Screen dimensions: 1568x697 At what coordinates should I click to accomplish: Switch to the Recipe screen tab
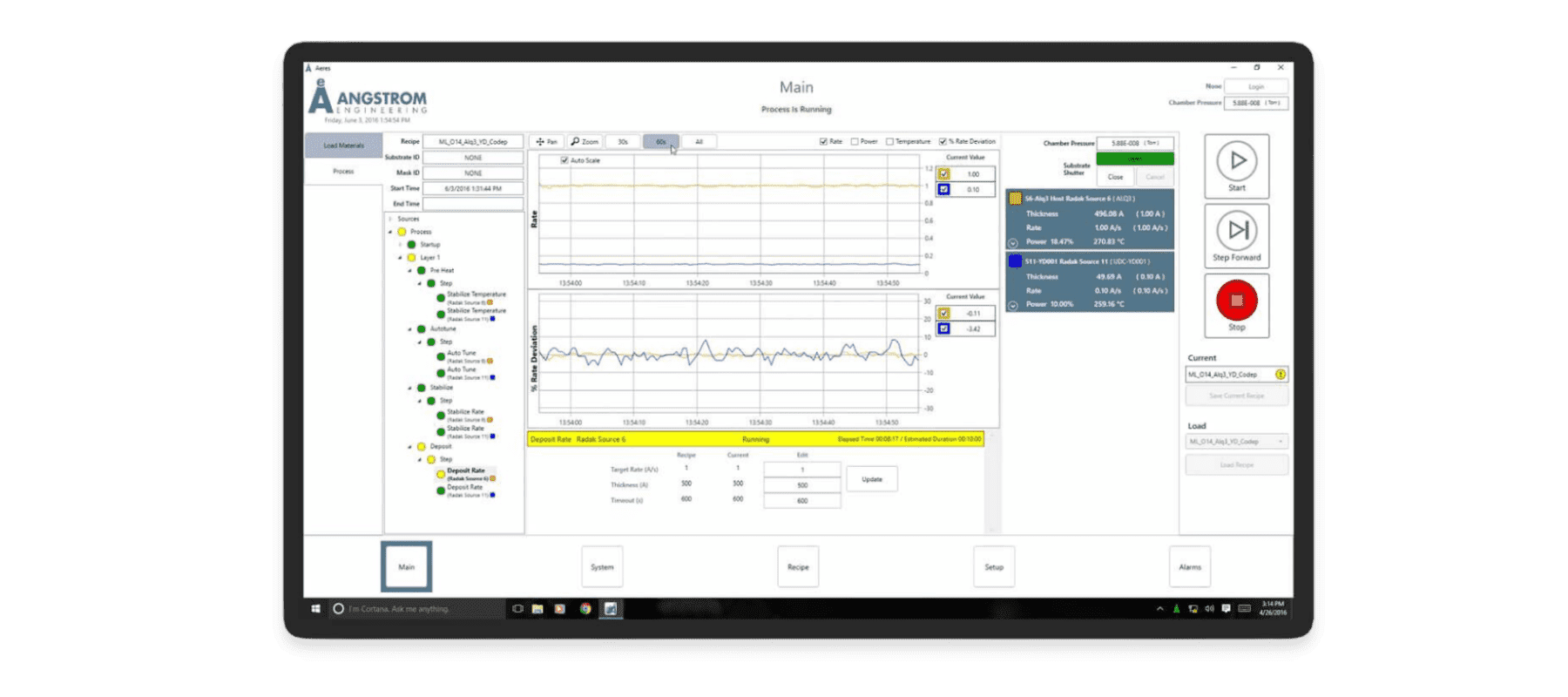tap(798, 567)
